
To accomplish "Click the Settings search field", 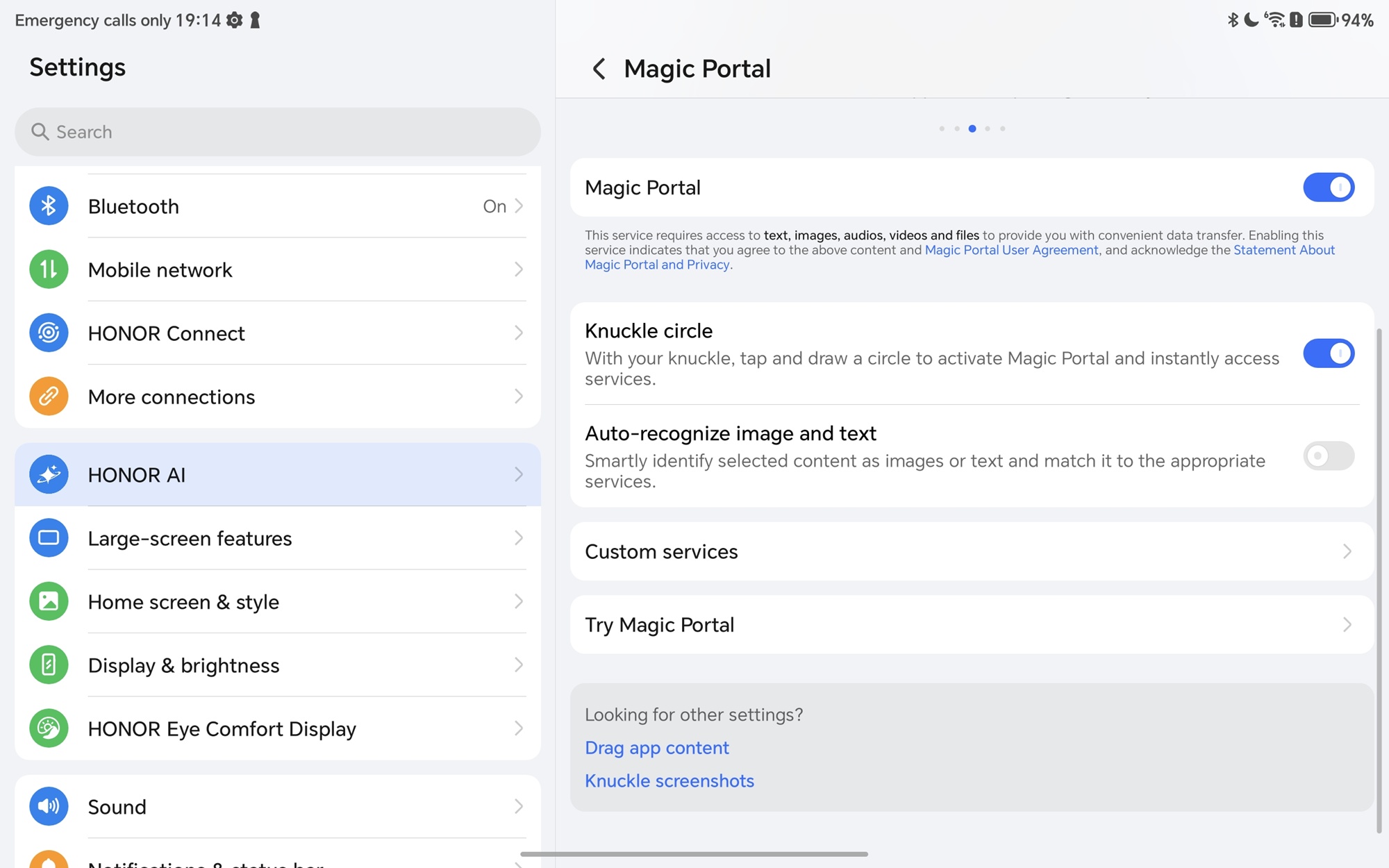I will point(278,132).
